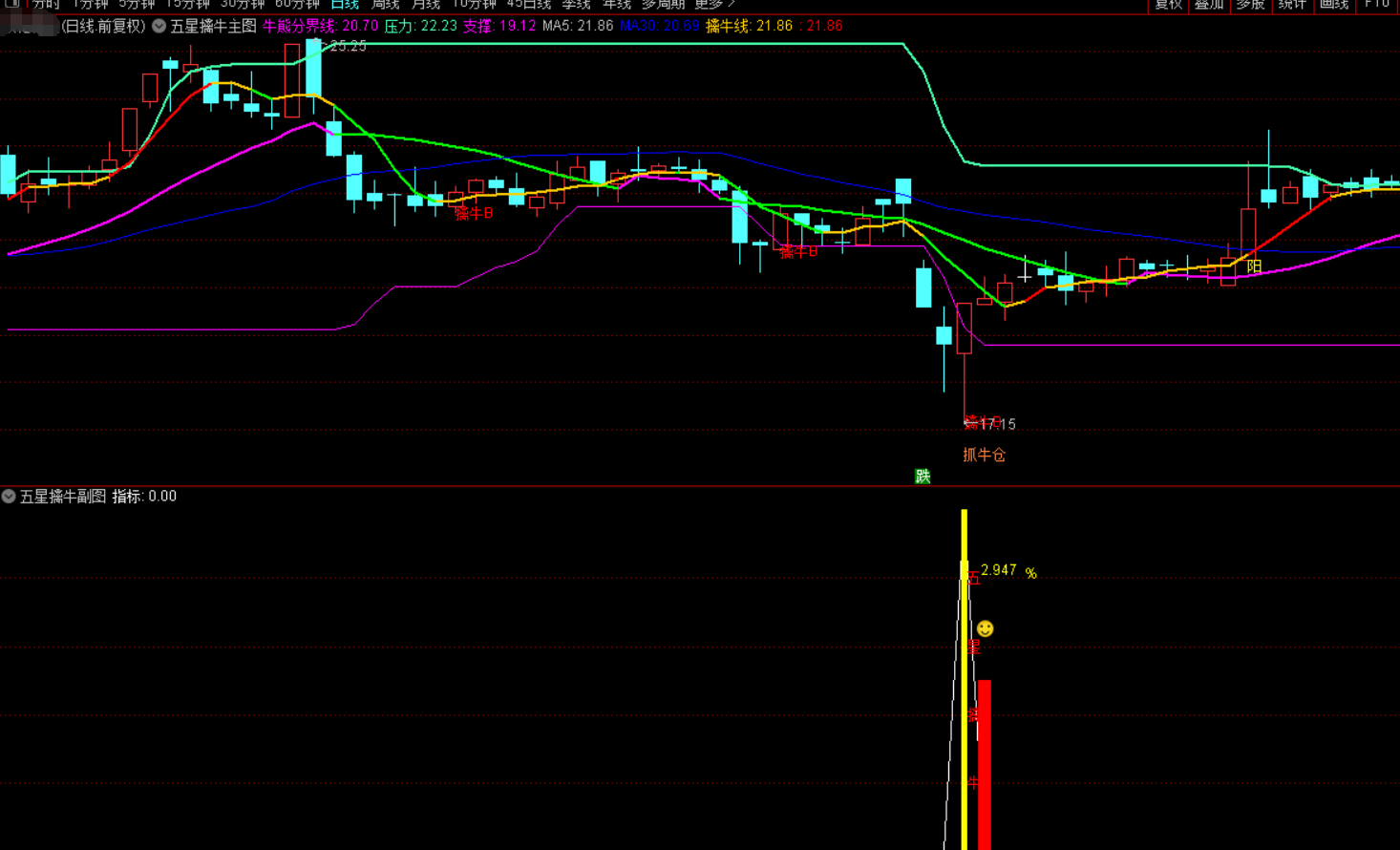
Task: Click the tall yellow bar in sub-chart
Action: click(x=965, y=680)
